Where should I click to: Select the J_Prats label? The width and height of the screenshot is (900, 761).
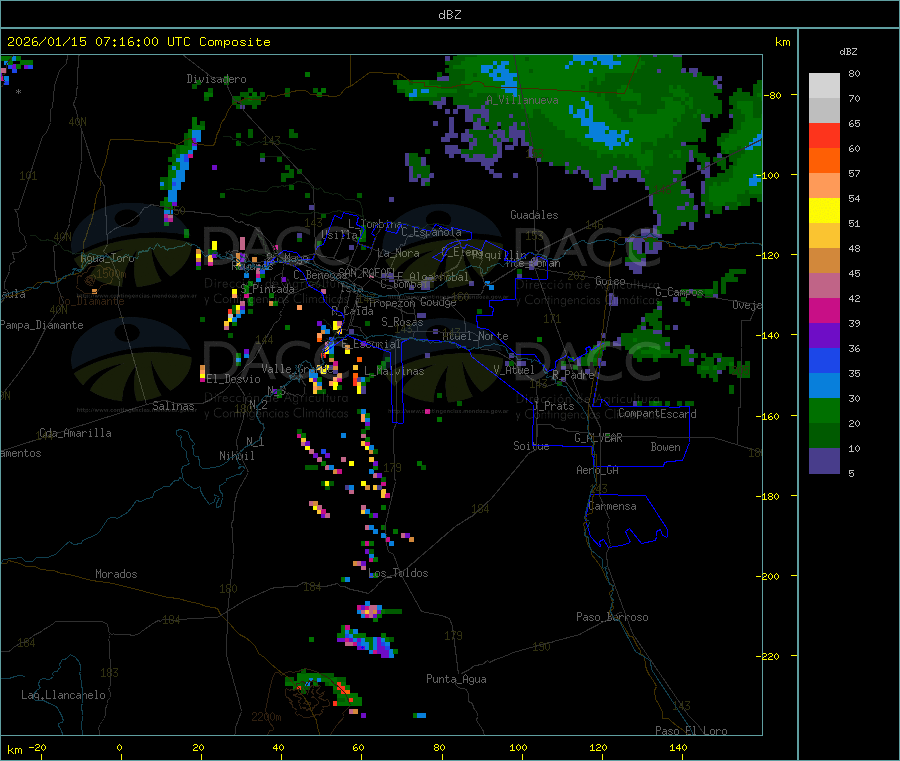coord(553,406)
